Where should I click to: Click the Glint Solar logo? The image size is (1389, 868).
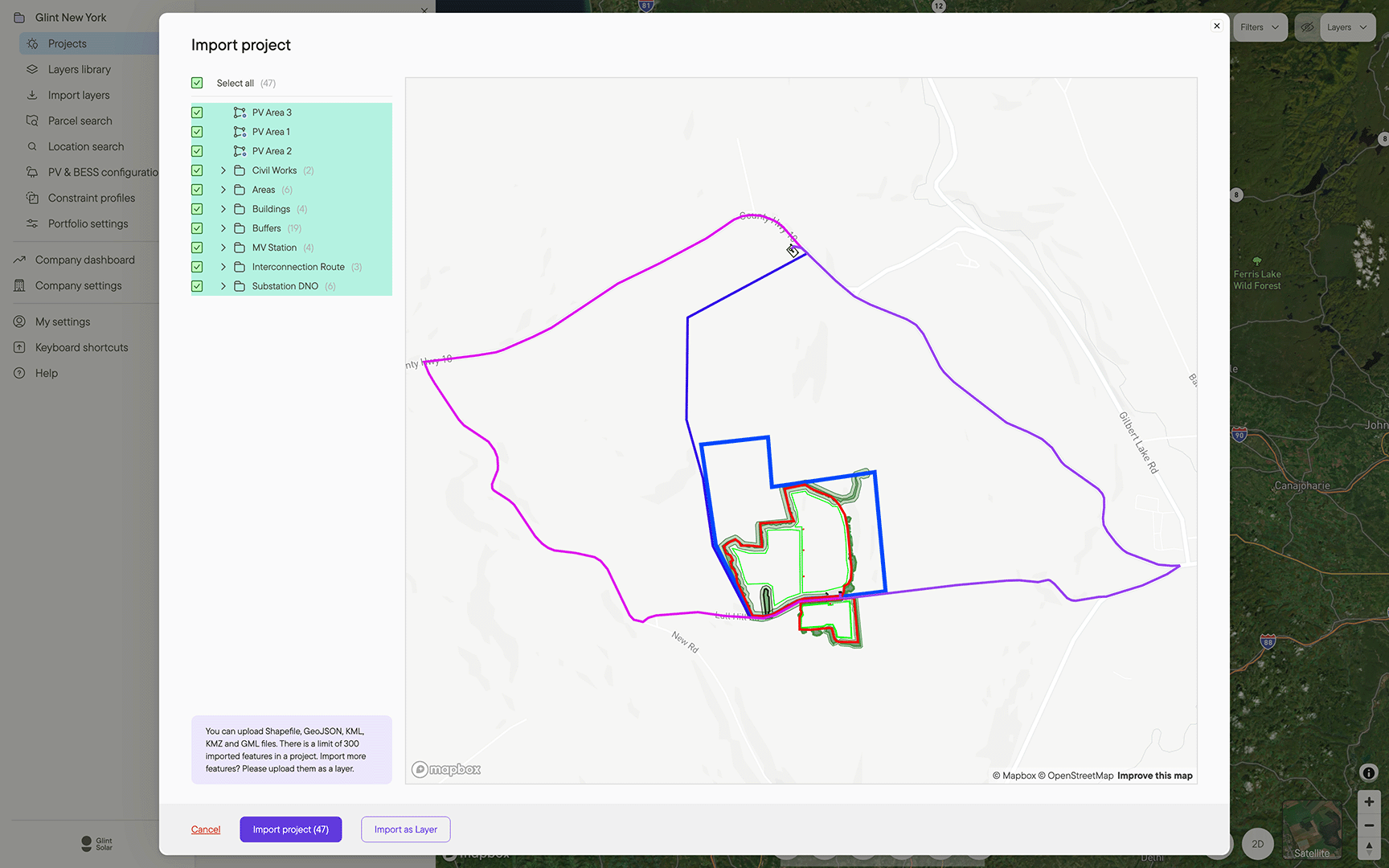[96, 843]
